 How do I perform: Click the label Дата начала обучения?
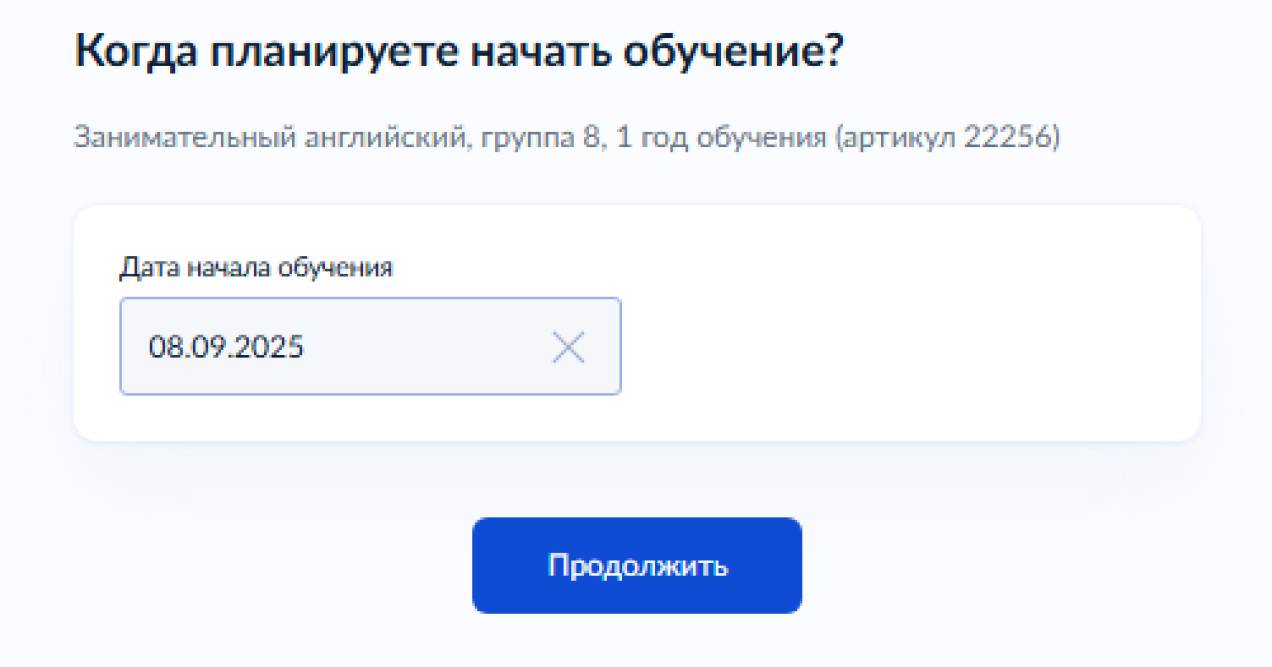256,267
